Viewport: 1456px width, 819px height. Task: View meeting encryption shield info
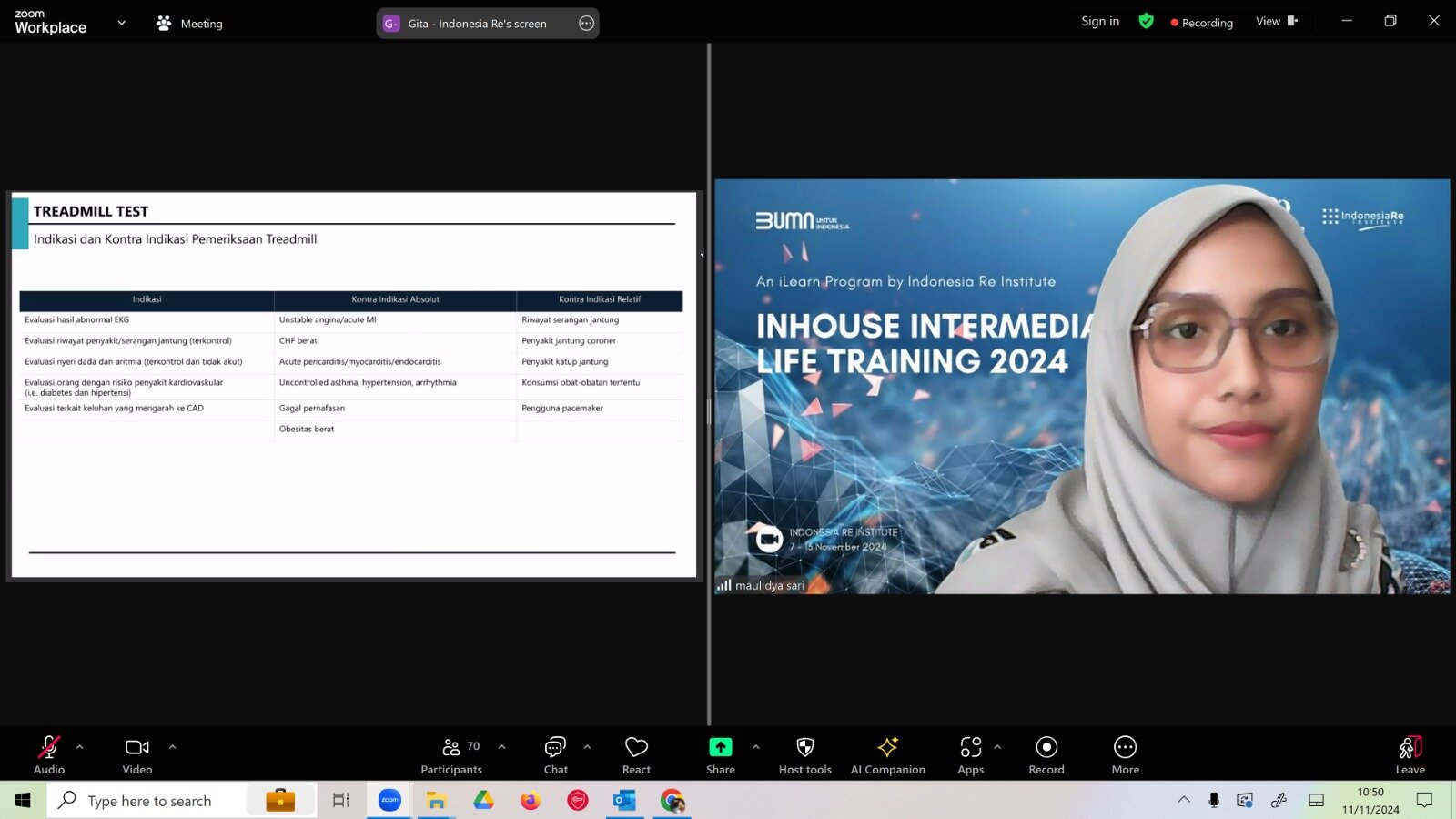click(1147, 21)
